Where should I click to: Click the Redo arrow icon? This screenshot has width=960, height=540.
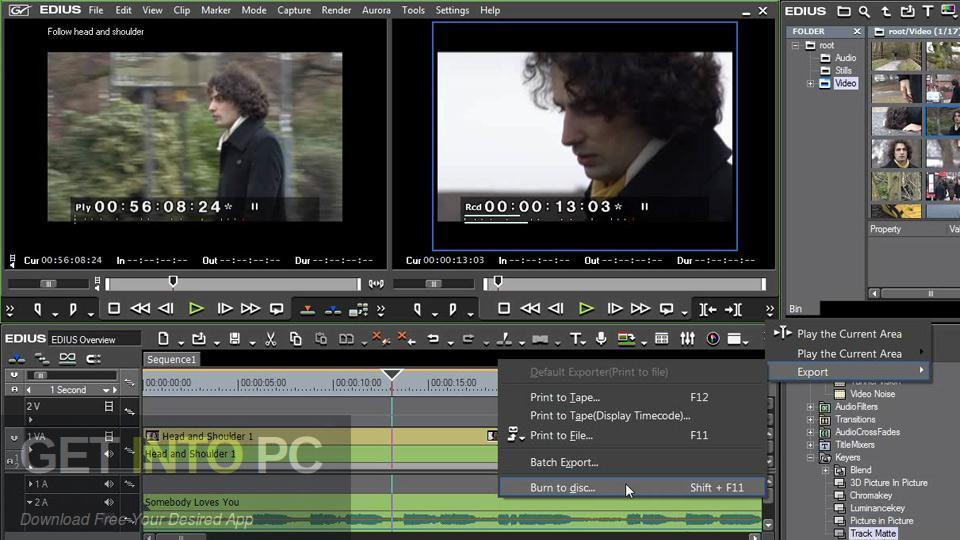468,339
